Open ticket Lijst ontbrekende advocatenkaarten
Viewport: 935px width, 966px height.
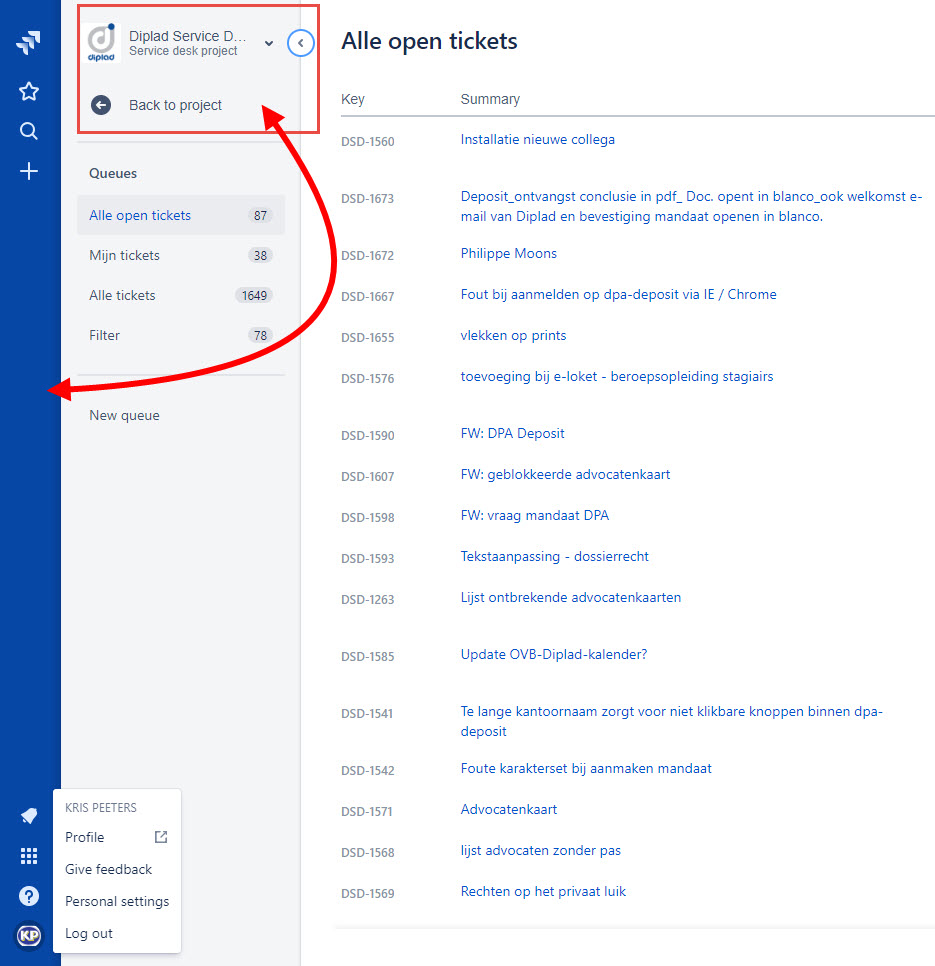[571, 598]
